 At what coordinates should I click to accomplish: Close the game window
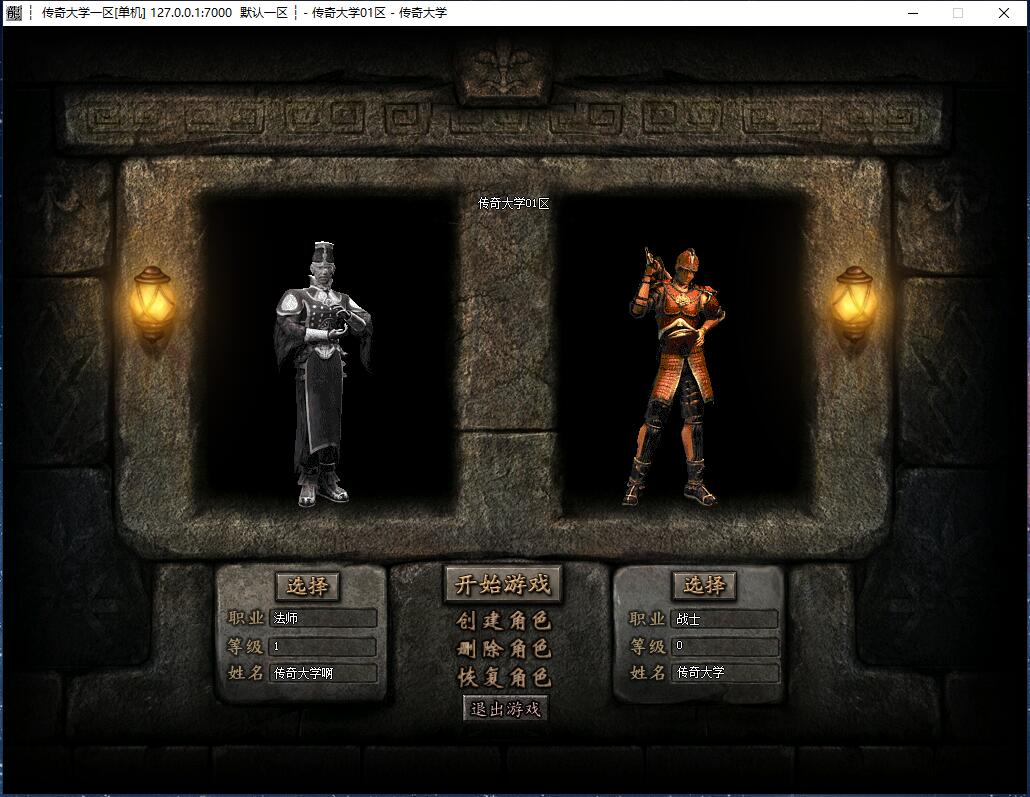1004,13
